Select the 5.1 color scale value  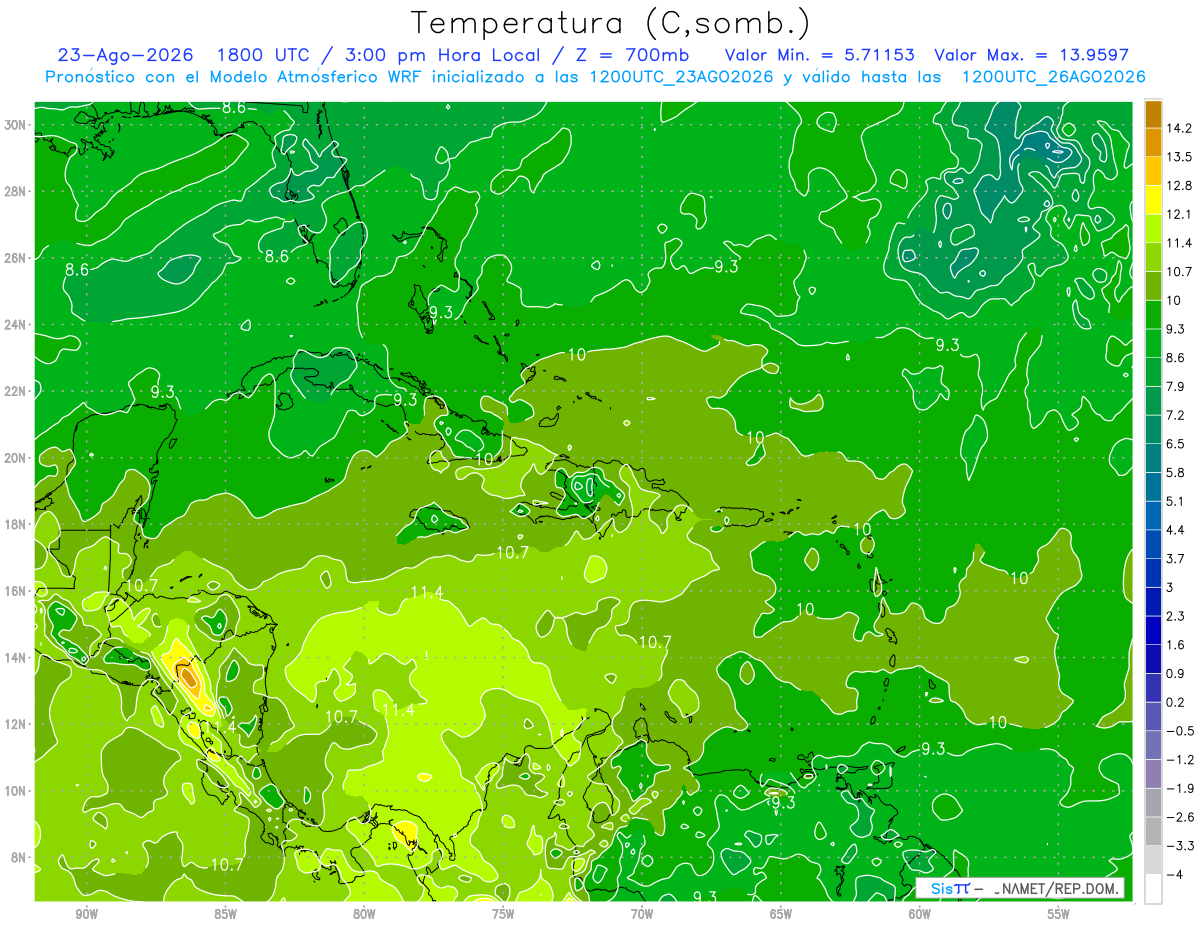1176,501
